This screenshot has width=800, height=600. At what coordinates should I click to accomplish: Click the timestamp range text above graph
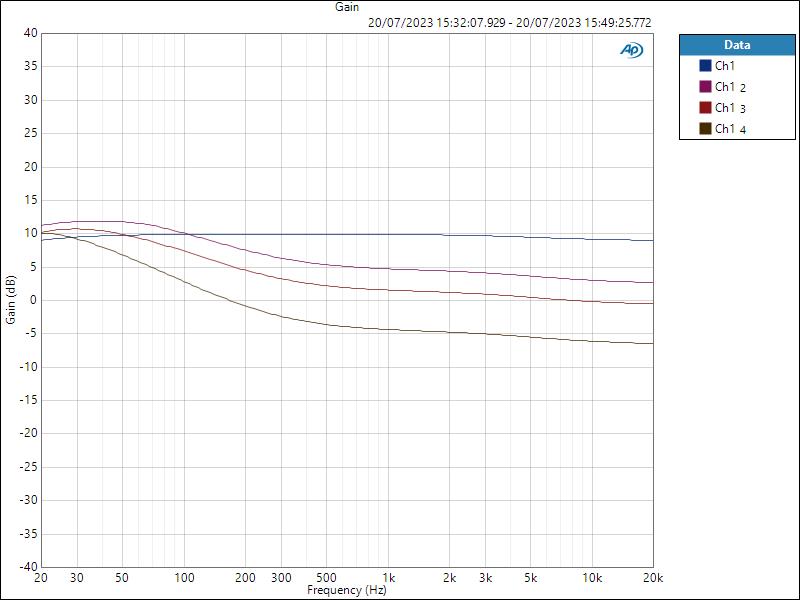coord(510,23)
